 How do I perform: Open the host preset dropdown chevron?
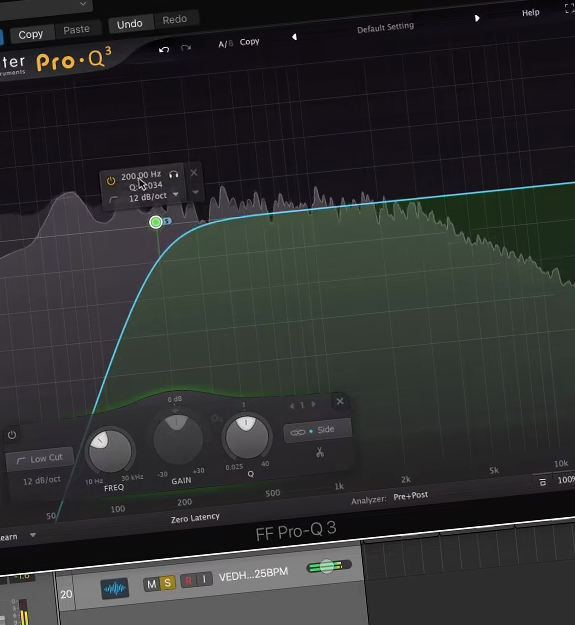(83, 4)
